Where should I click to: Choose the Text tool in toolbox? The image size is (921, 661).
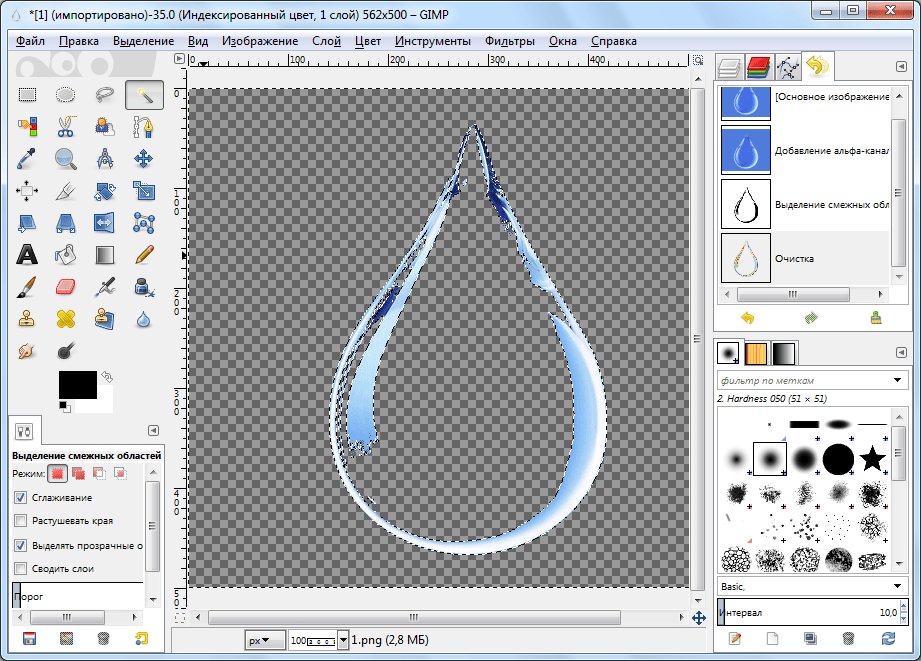click(x=27, y=254)
